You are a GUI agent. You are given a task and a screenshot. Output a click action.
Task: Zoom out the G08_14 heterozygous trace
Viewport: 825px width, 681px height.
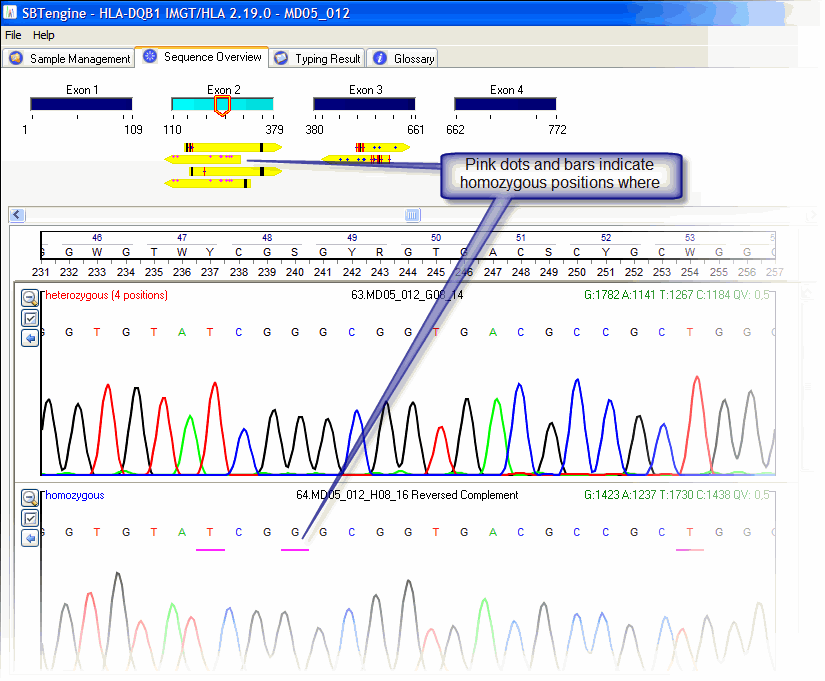pyautogui.click(x=30, y=298)
